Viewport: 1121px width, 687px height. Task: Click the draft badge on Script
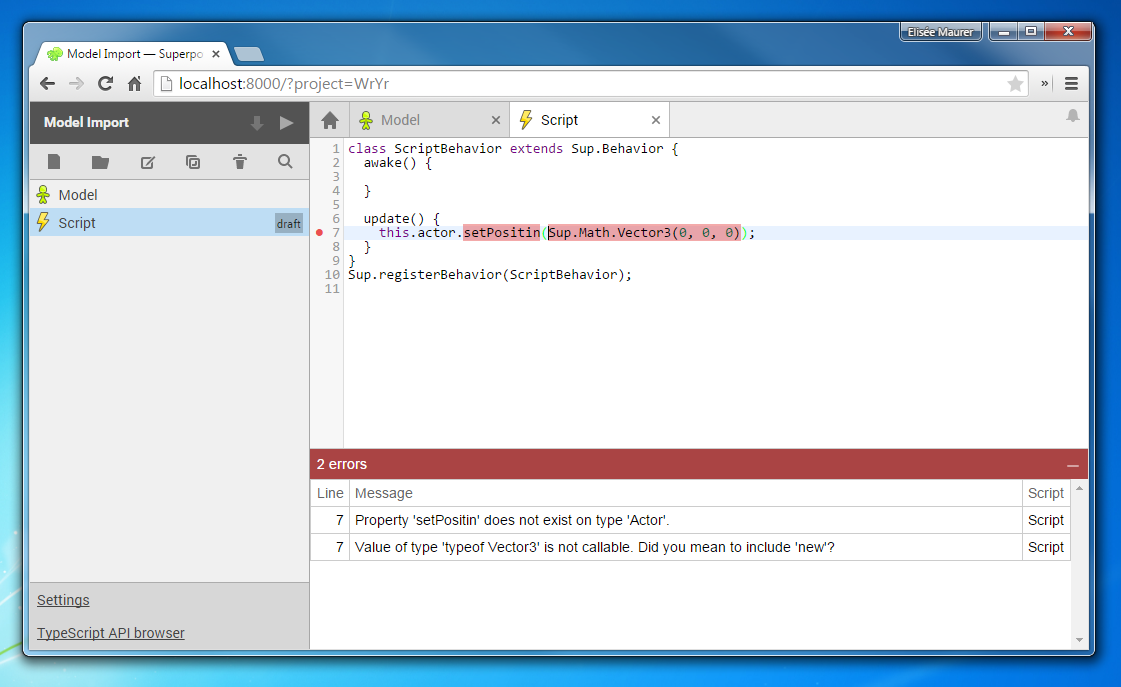click(289, 223)
